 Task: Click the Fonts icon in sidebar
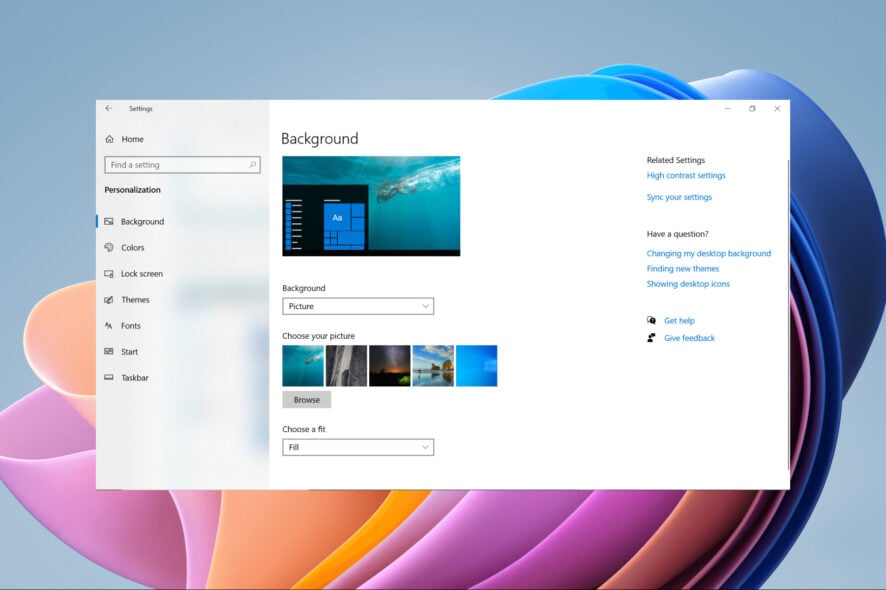point(109,326)
